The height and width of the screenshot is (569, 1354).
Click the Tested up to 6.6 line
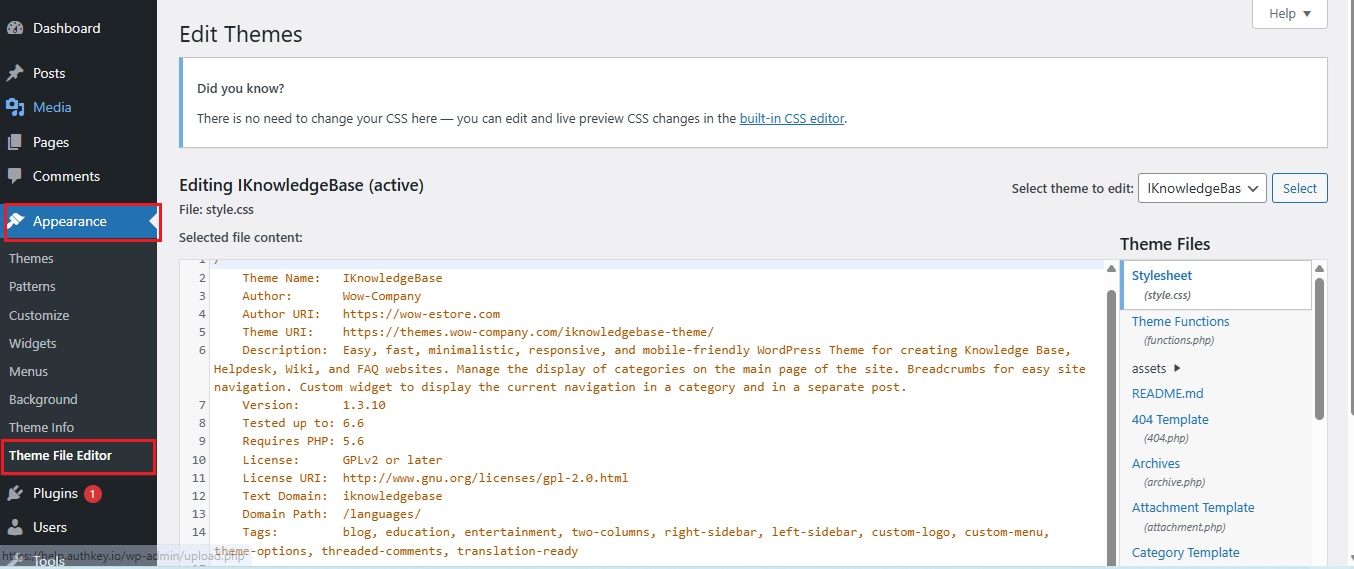point(303,423)
